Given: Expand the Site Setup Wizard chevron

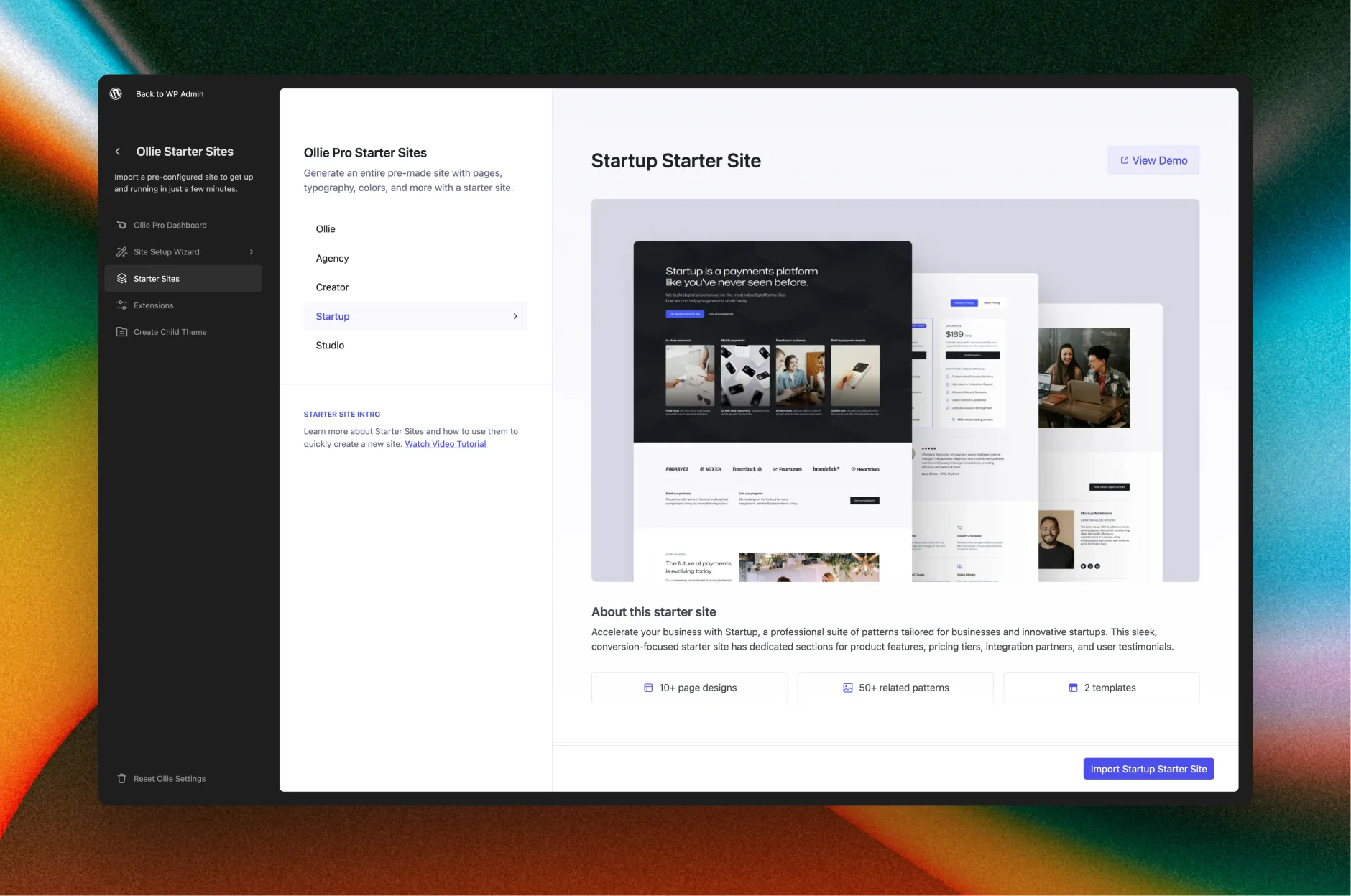Looking at the screenshot, I should 252,251.
